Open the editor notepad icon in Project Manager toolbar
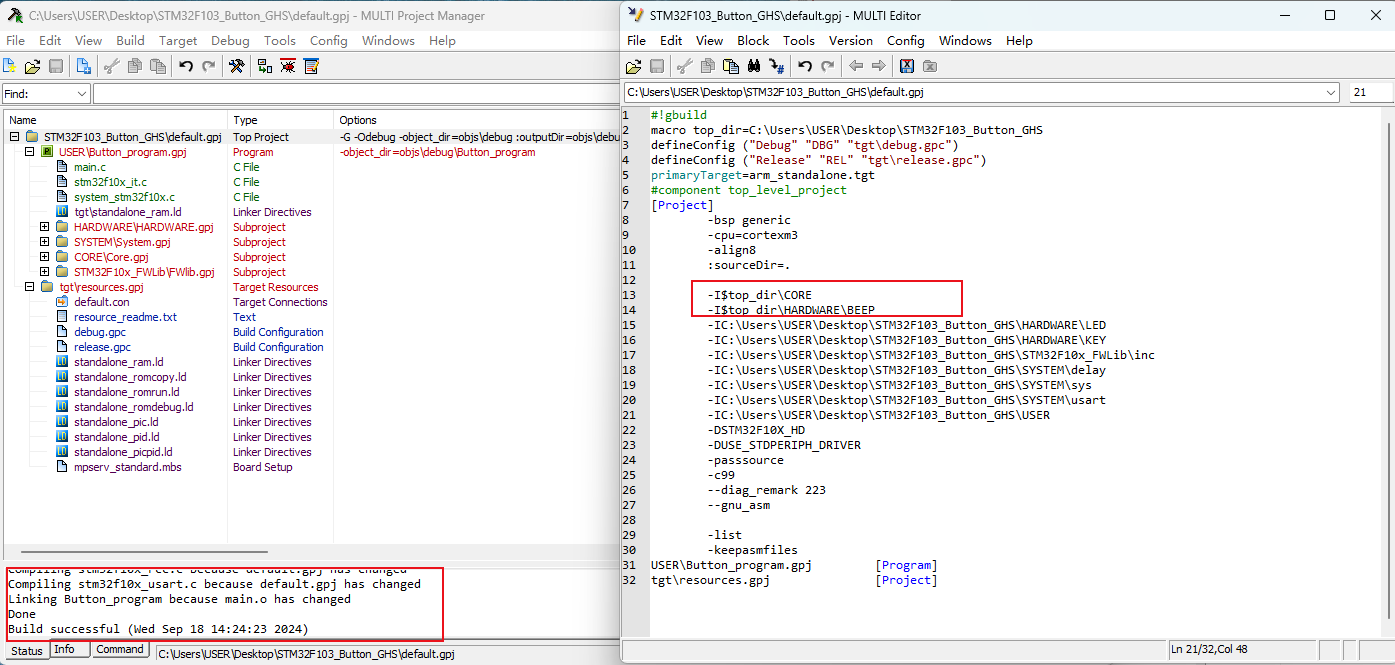Image resolution: width=1395 pixels, height=665 pixels. [x=312, y=66]
